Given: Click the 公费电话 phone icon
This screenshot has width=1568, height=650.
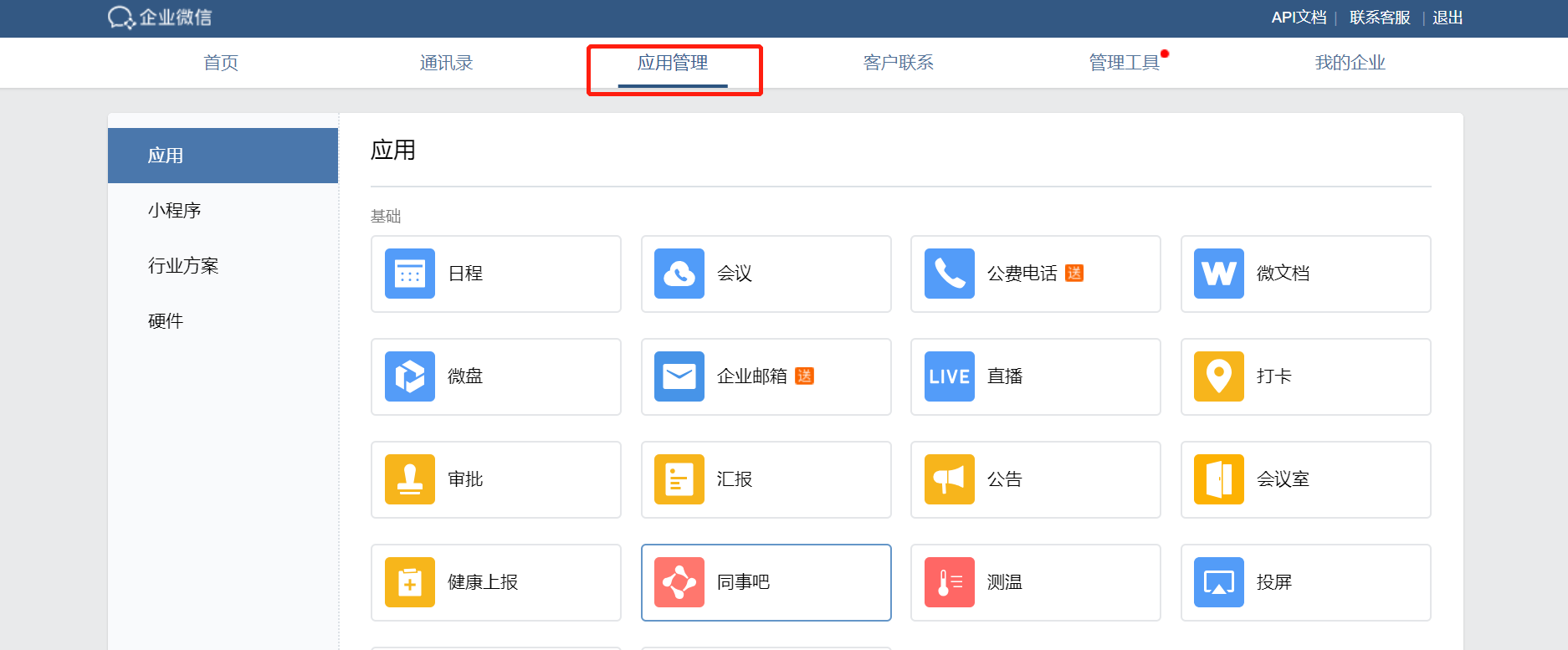Looking at the screenshot, I should tap(950, 274).
